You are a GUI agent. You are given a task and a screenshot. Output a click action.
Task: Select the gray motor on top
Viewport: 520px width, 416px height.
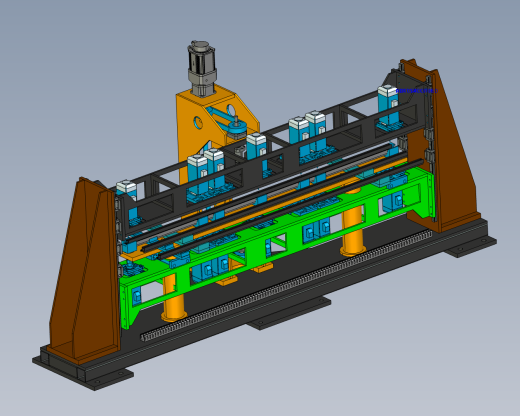[201, 68]
